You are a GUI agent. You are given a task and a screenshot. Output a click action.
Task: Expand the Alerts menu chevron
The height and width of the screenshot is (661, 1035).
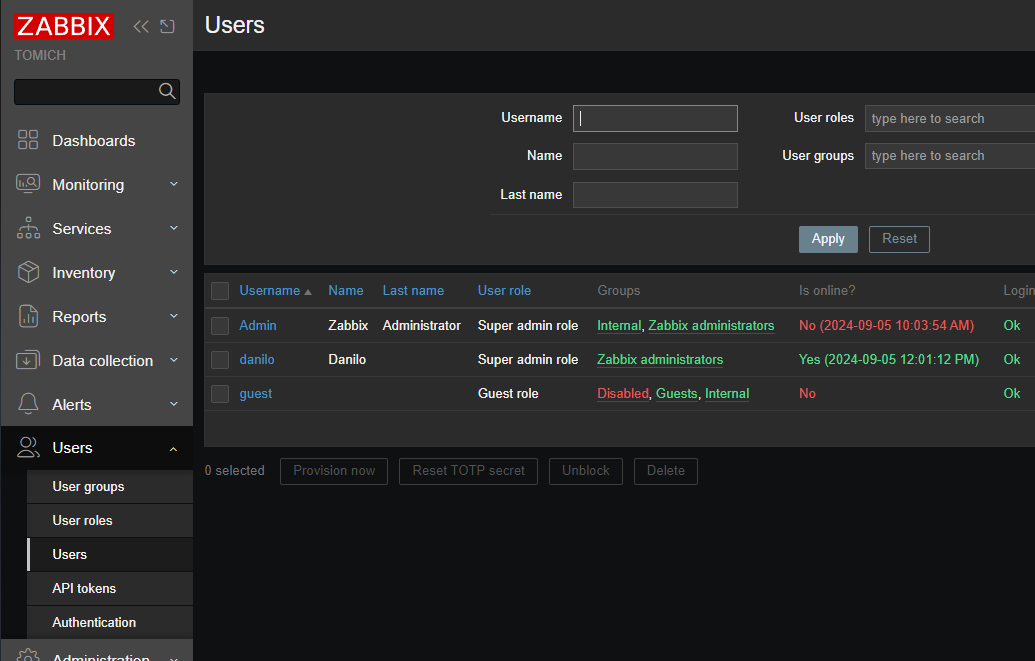(174, 404)
